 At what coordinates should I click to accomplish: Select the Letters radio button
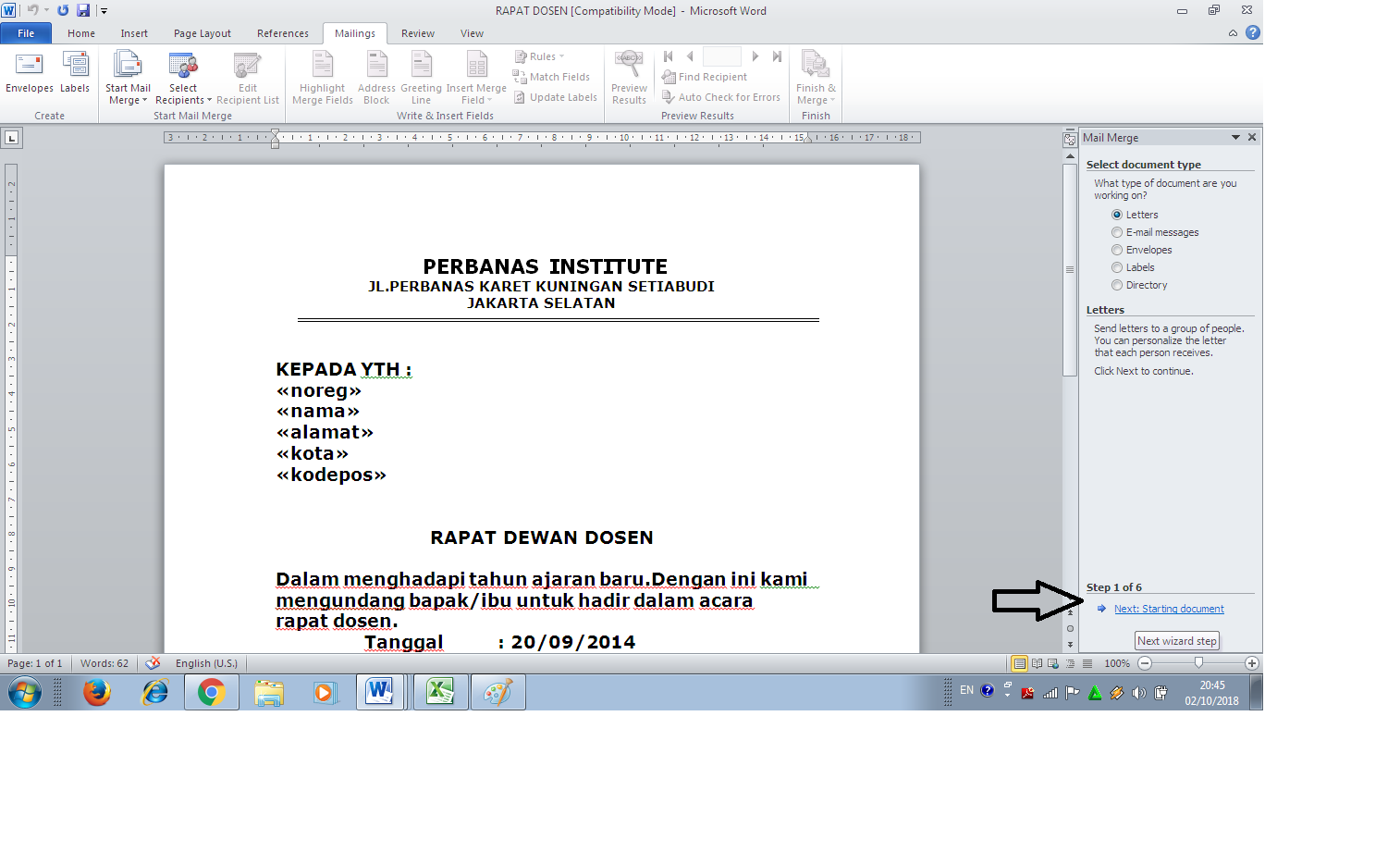pyautogui.click(x=1117, y=214)
